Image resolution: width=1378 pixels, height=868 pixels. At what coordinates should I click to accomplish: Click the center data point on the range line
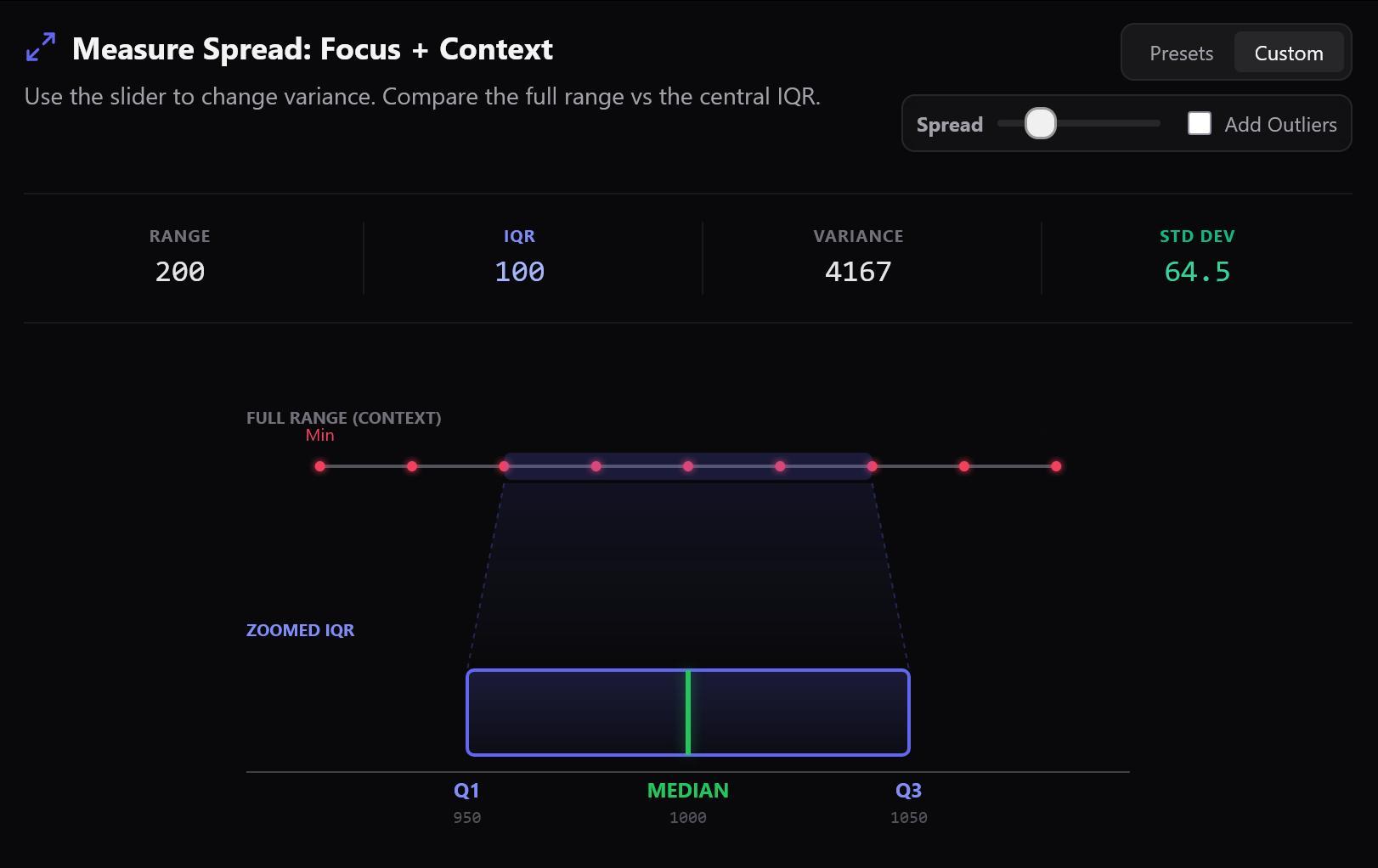(688, 466)
